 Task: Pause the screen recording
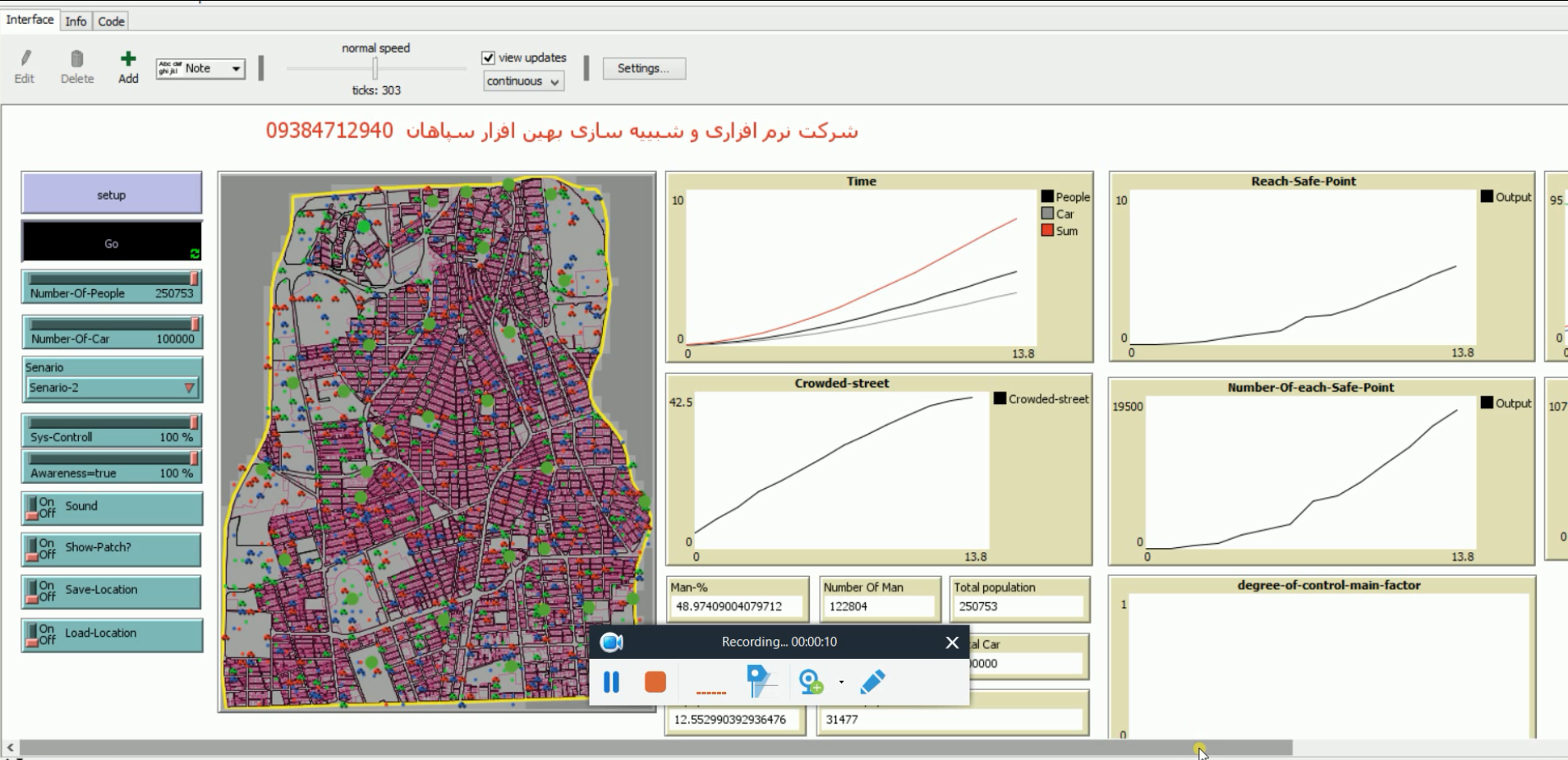(x=610, y=682)
